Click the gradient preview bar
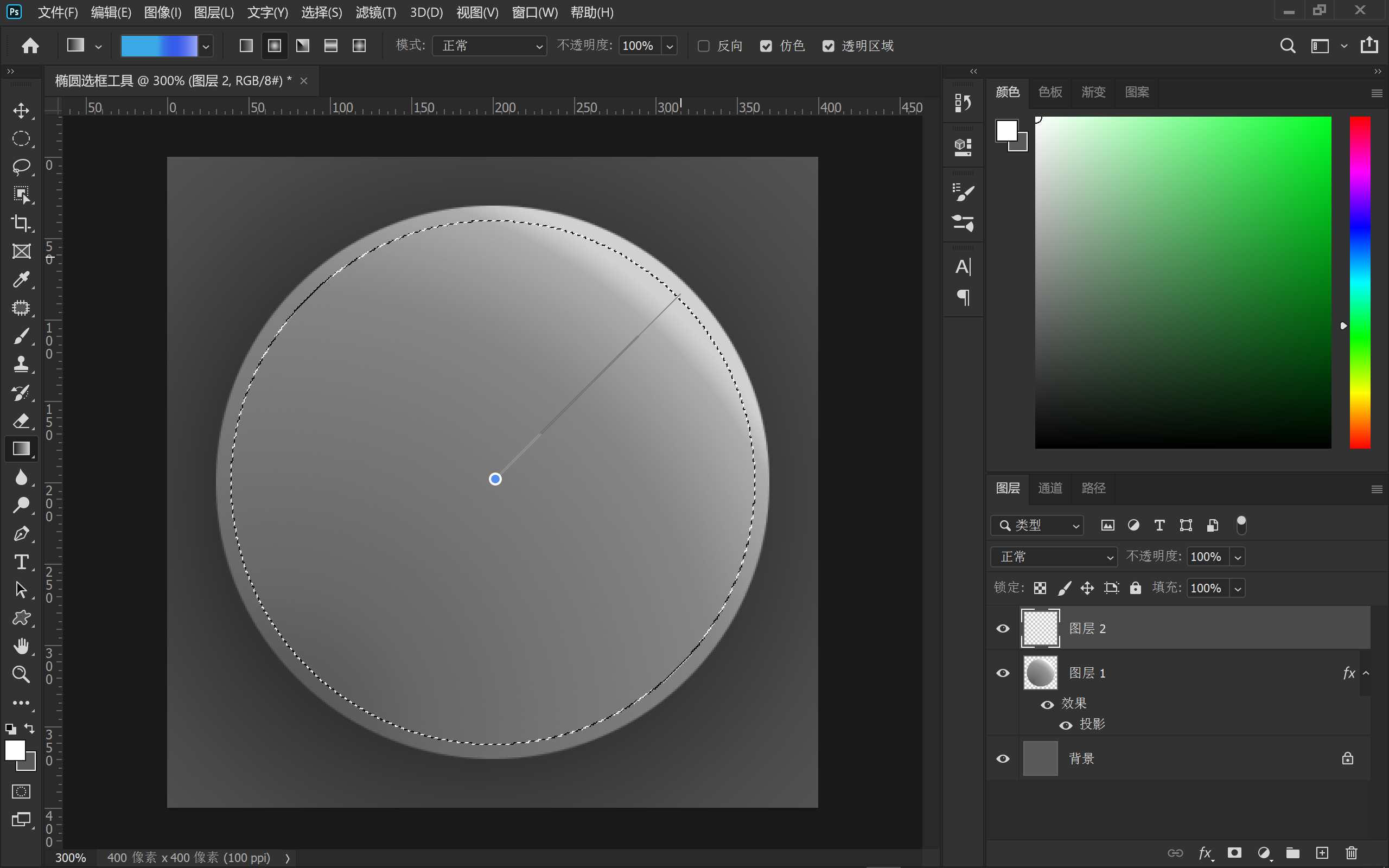The height and width of the screenshot is (868, 1389). click(x=159, y=46)
